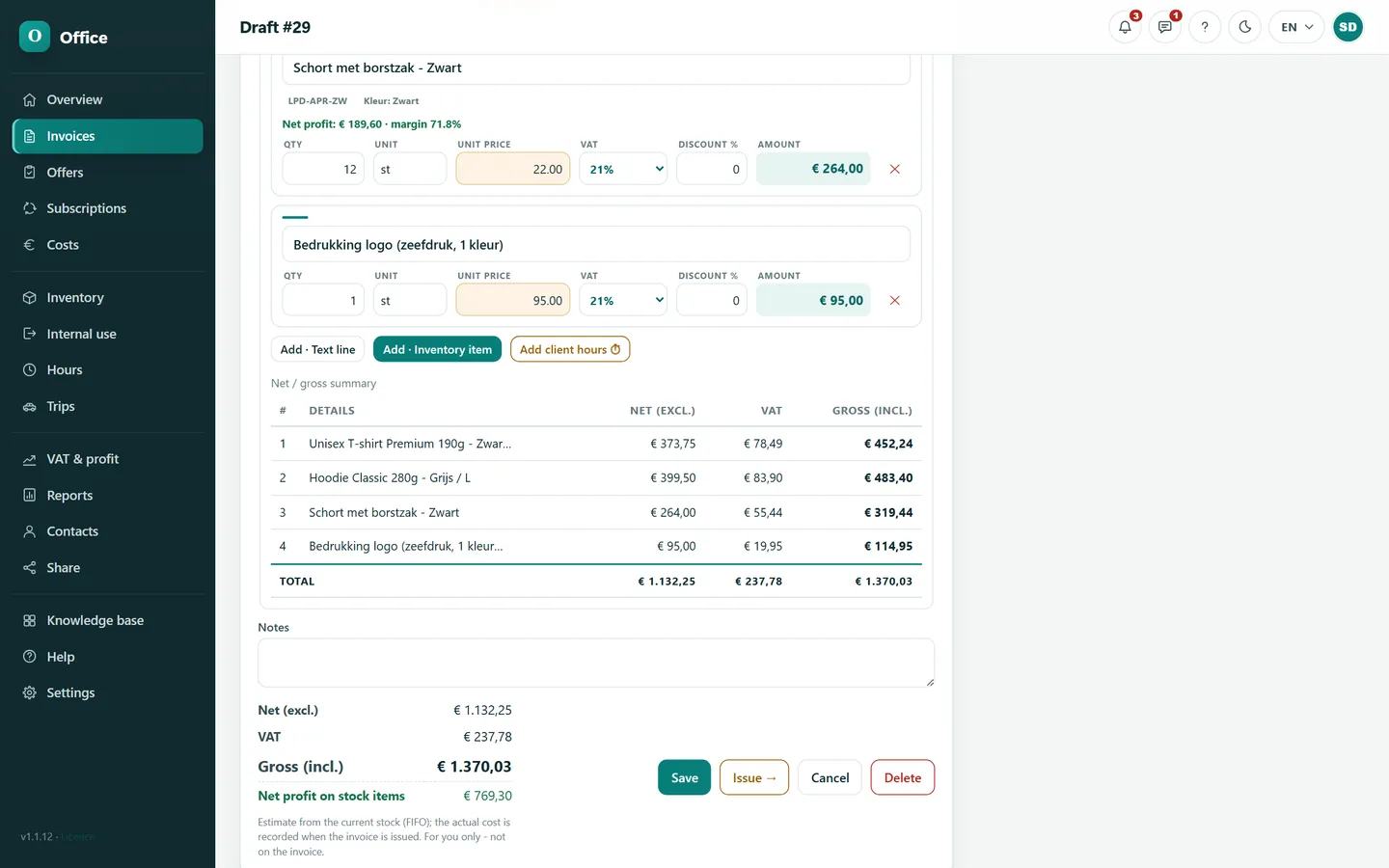Edit the Schort met borstzak description field

point(596,68)
